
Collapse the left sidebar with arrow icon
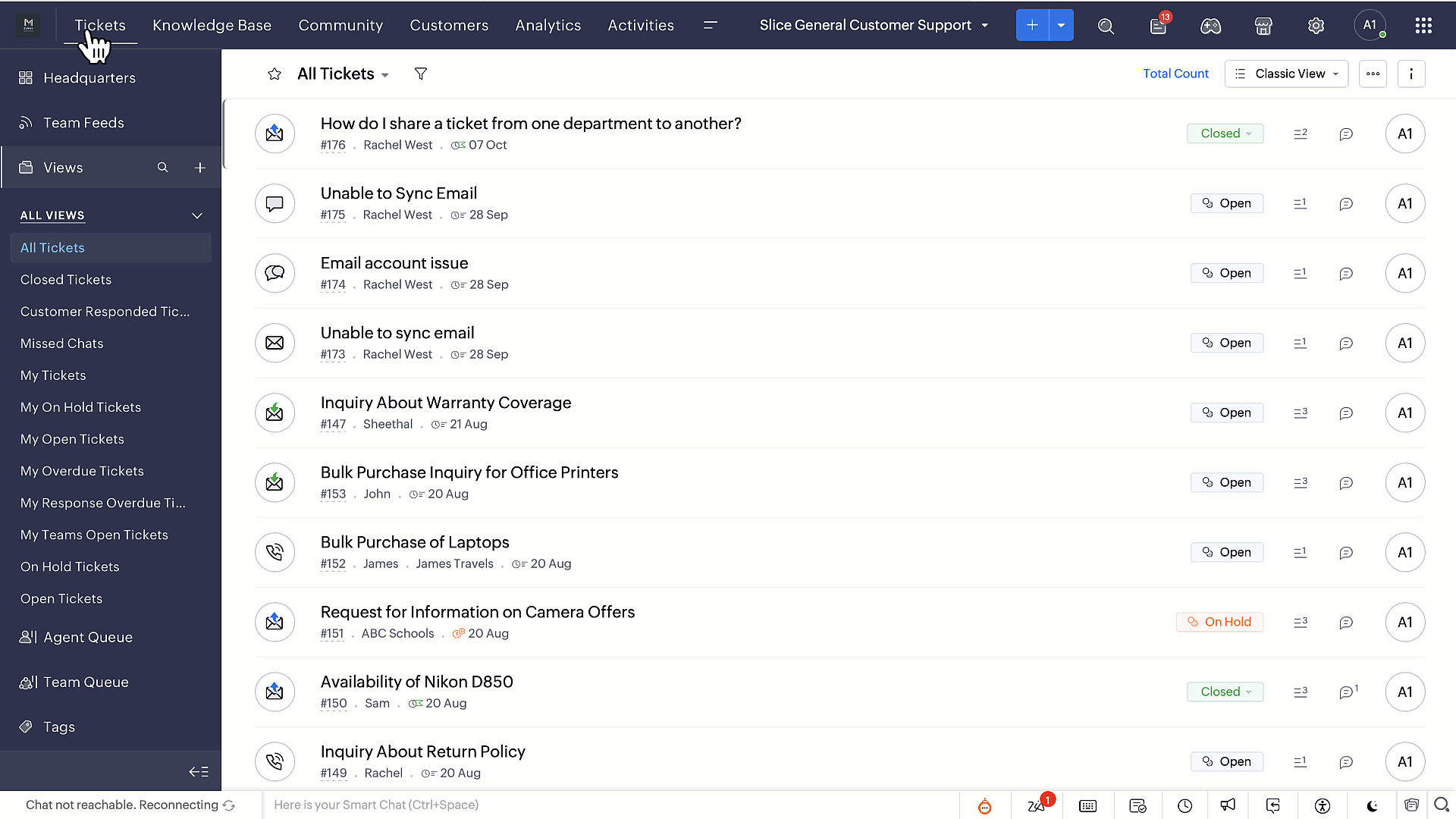click(198, 771)
